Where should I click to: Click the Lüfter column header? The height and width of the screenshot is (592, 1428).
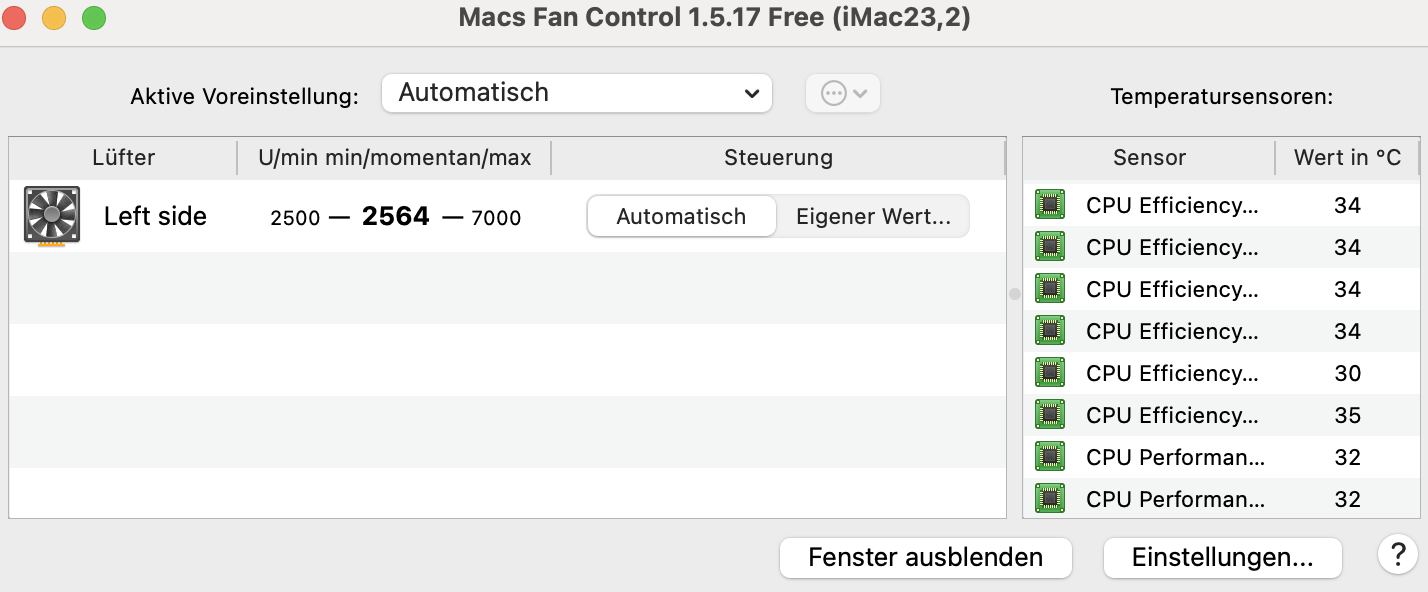tap(123, 157)
